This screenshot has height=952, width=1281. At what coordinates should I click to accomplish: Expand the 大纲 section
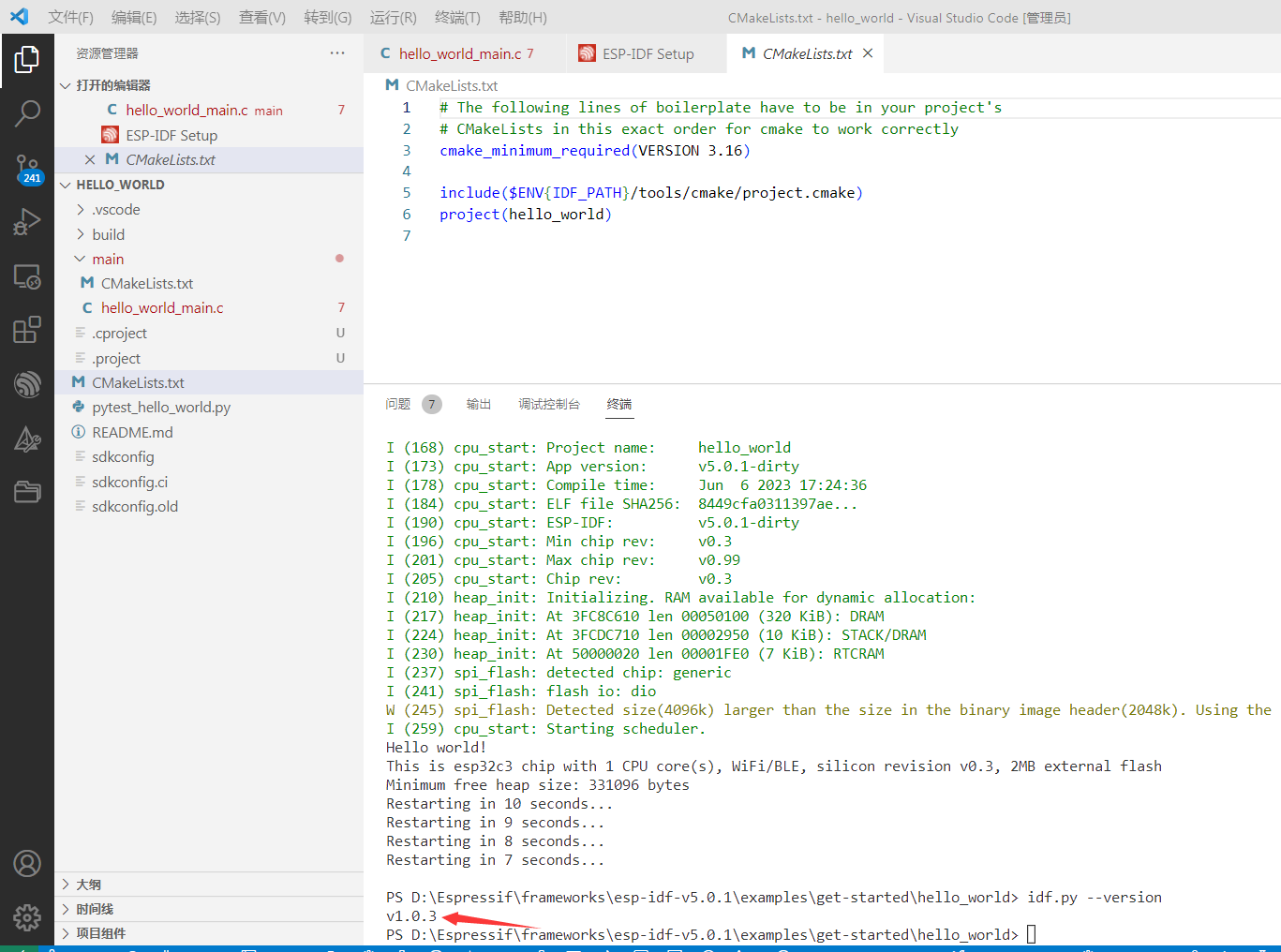click(x=209, y=885)
